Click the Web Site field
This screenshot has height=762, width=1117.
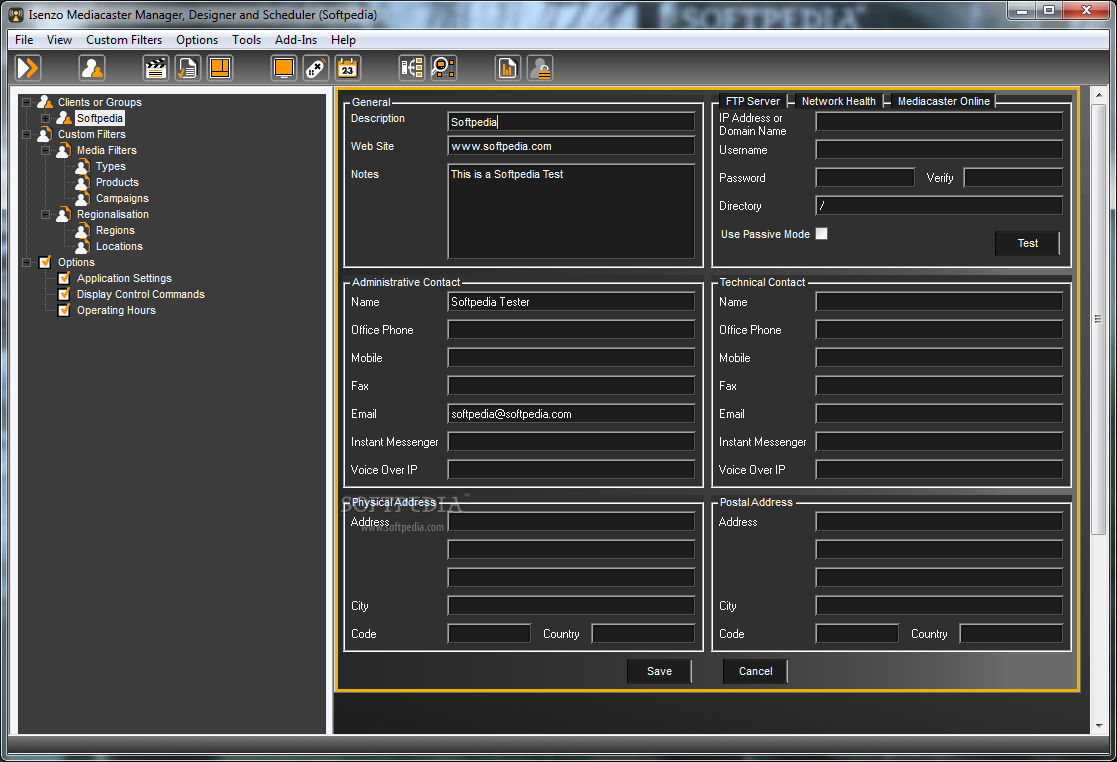(x=571, y=146)
